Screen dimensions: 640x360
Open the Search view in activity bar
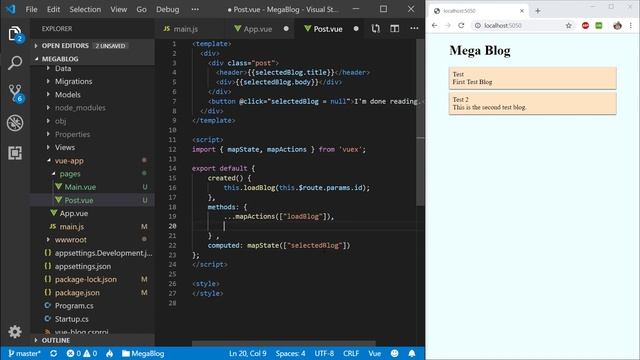[15, 63]
